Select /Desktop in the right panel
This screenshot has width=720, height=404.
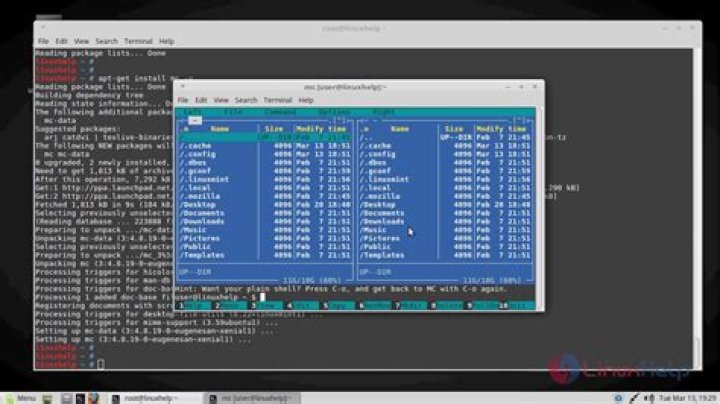pyautogui.click(x=445, y=205)
